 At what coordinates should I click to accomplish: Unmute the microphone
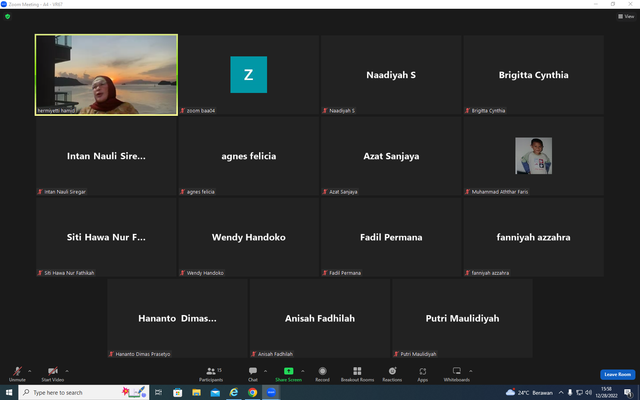17,374
